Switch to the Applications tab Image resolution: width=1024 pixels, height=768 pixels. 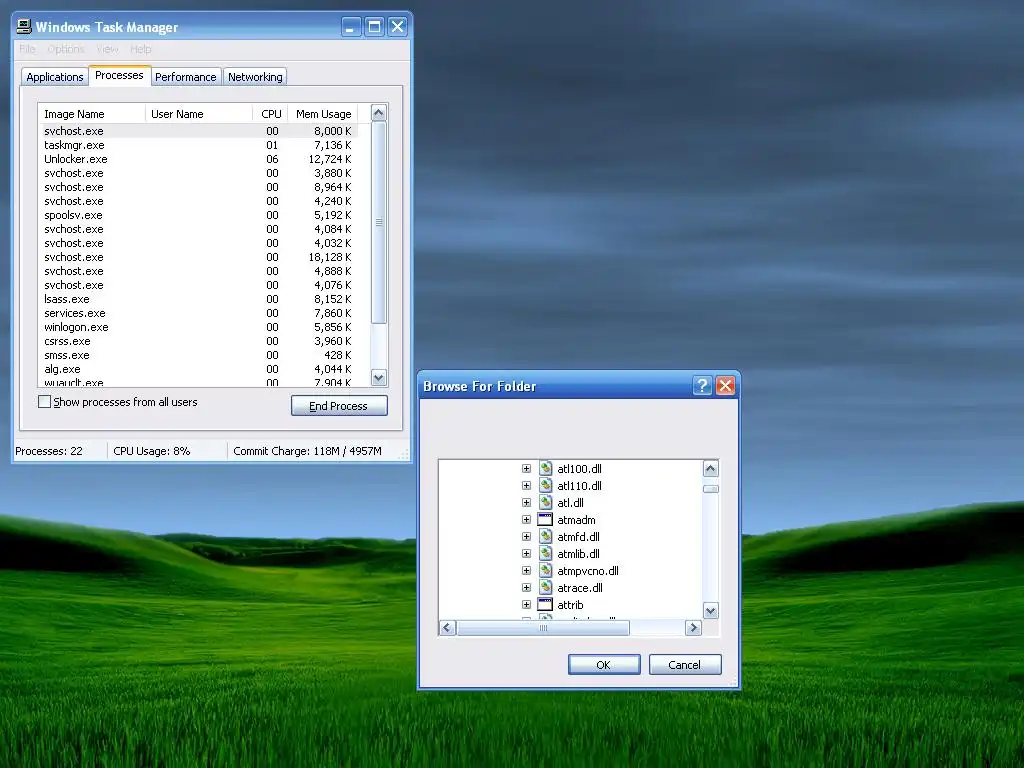(x=55, y=77)
